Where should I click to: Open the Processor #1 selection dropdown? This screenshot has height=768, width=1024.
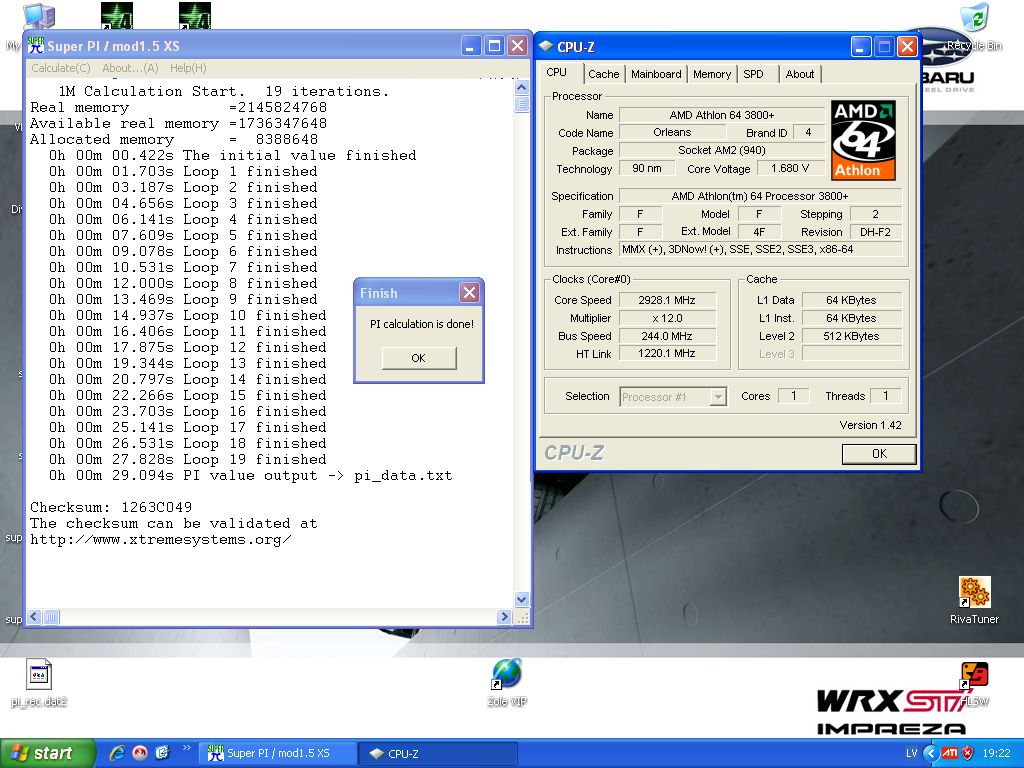(x=673, y=396)
